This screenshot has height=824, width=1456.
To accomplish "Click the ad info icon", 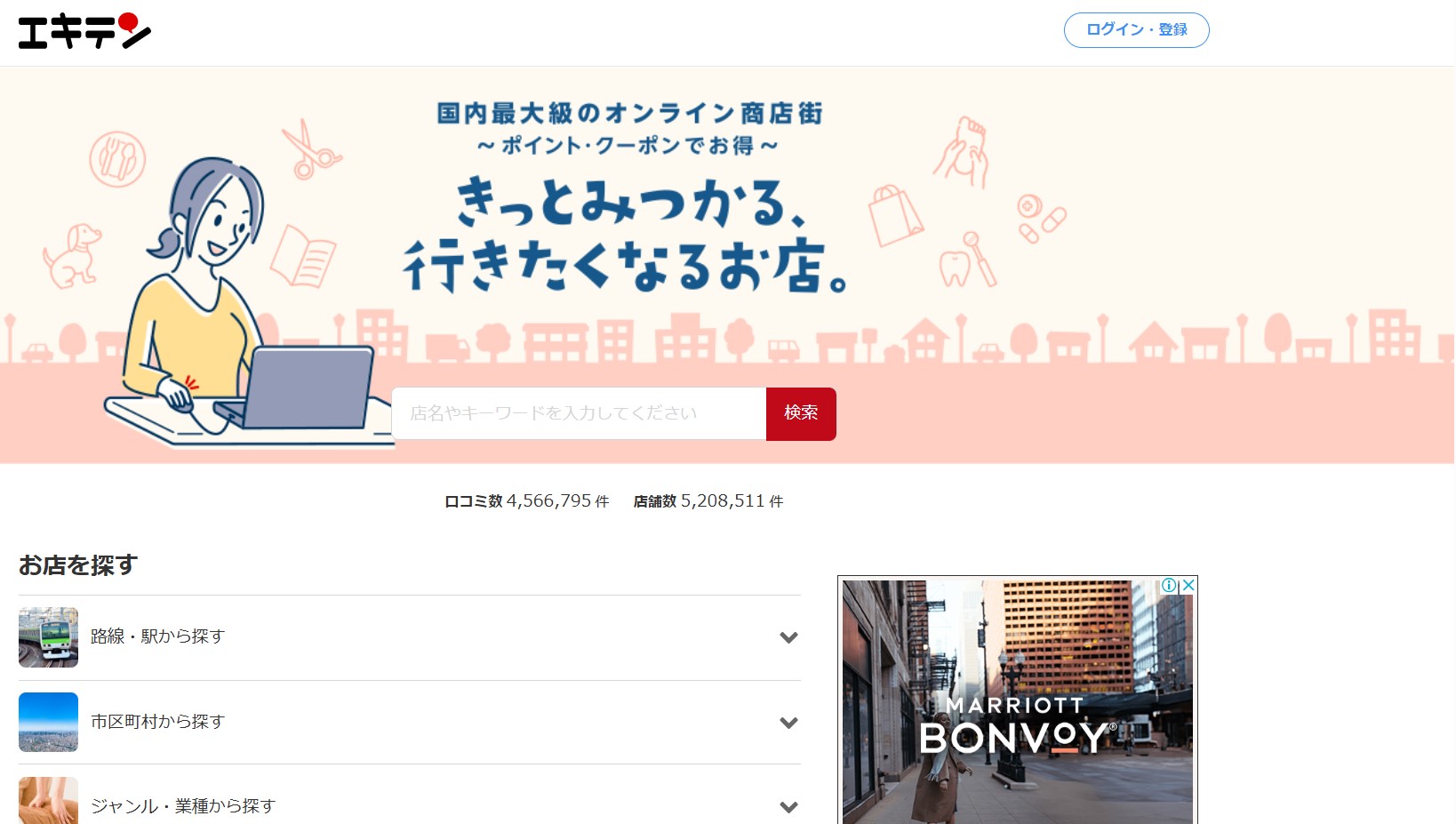I will coord(1169,586).
